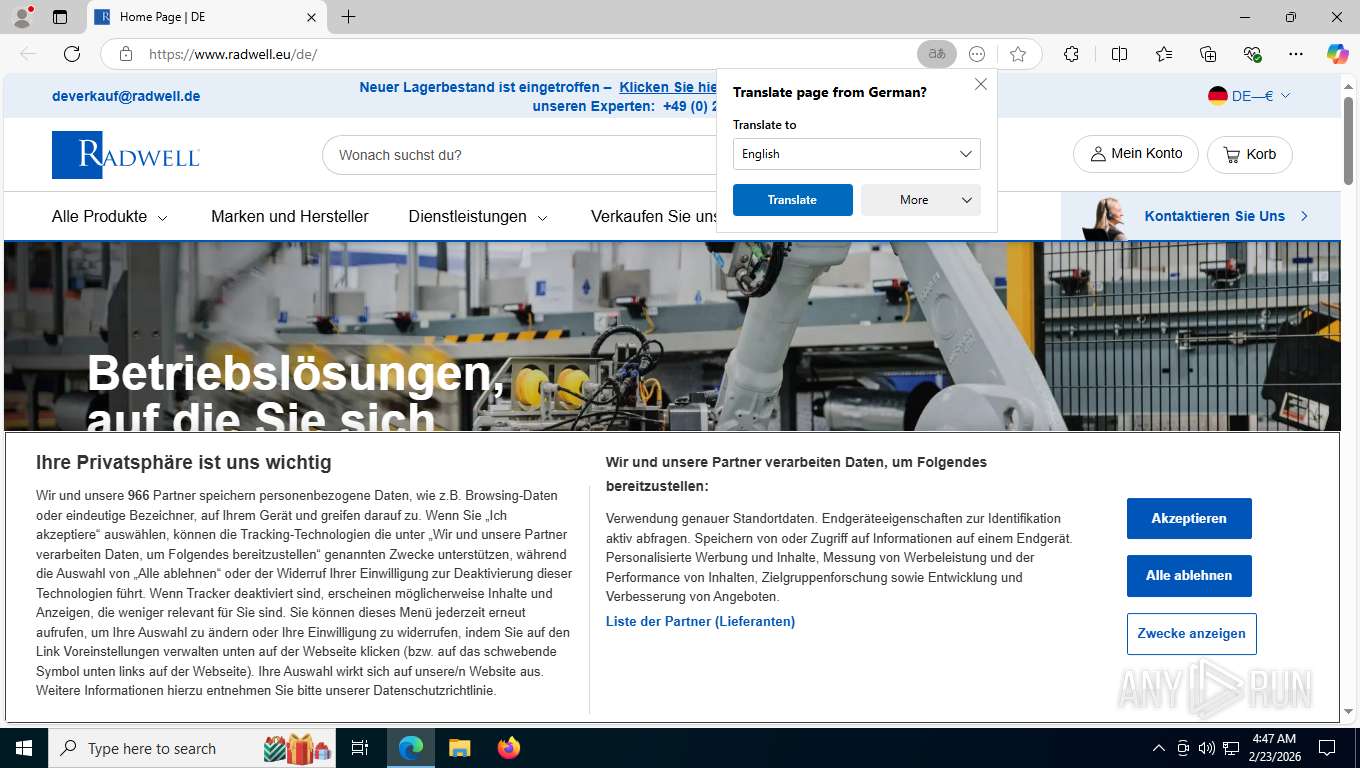This screenshot has height=768, width=1360.
Task: Open the reading feedback smiley icon
Action: [977, 54]
